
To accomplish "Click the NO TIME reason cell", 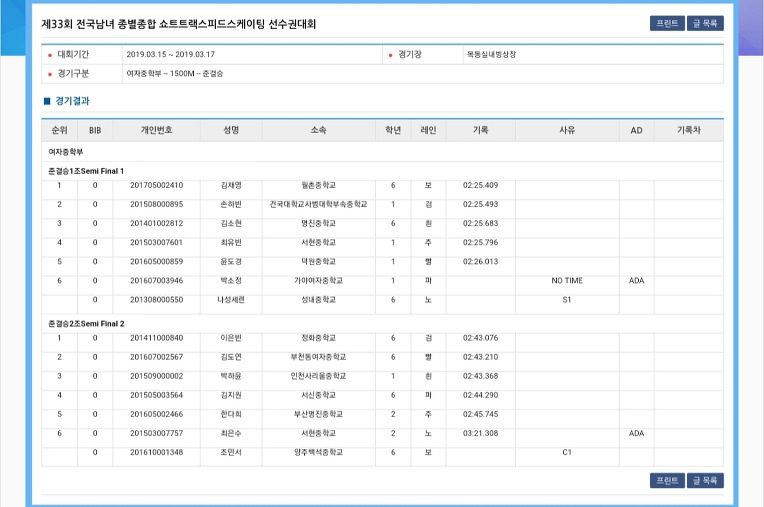I will coord(567,281).
